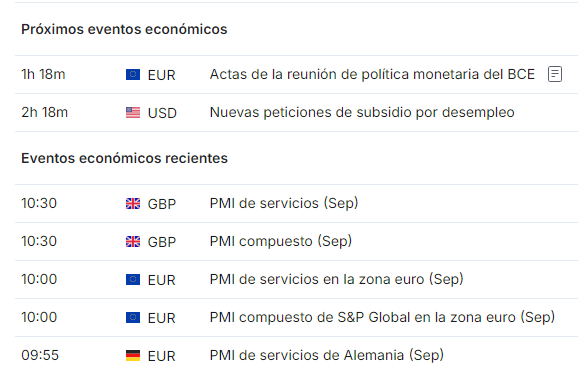Image resolution: width=578 pixels, height=371 pixels.
Task: Click UK flag next to PMI compuesto
Action: [133, 242]
